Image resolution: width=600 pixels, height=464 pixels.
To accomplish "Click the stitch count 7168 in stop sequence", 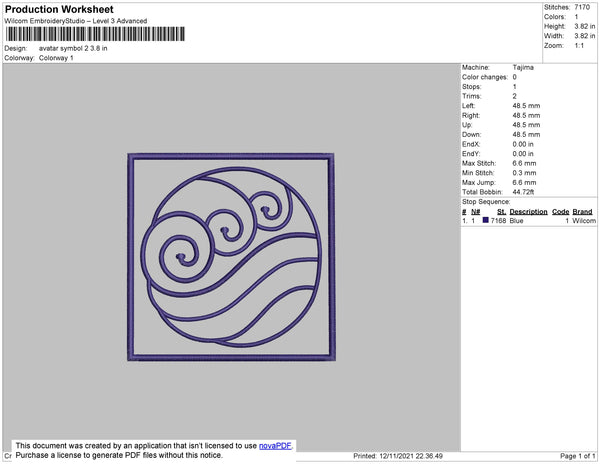I will tap(498, 221).
